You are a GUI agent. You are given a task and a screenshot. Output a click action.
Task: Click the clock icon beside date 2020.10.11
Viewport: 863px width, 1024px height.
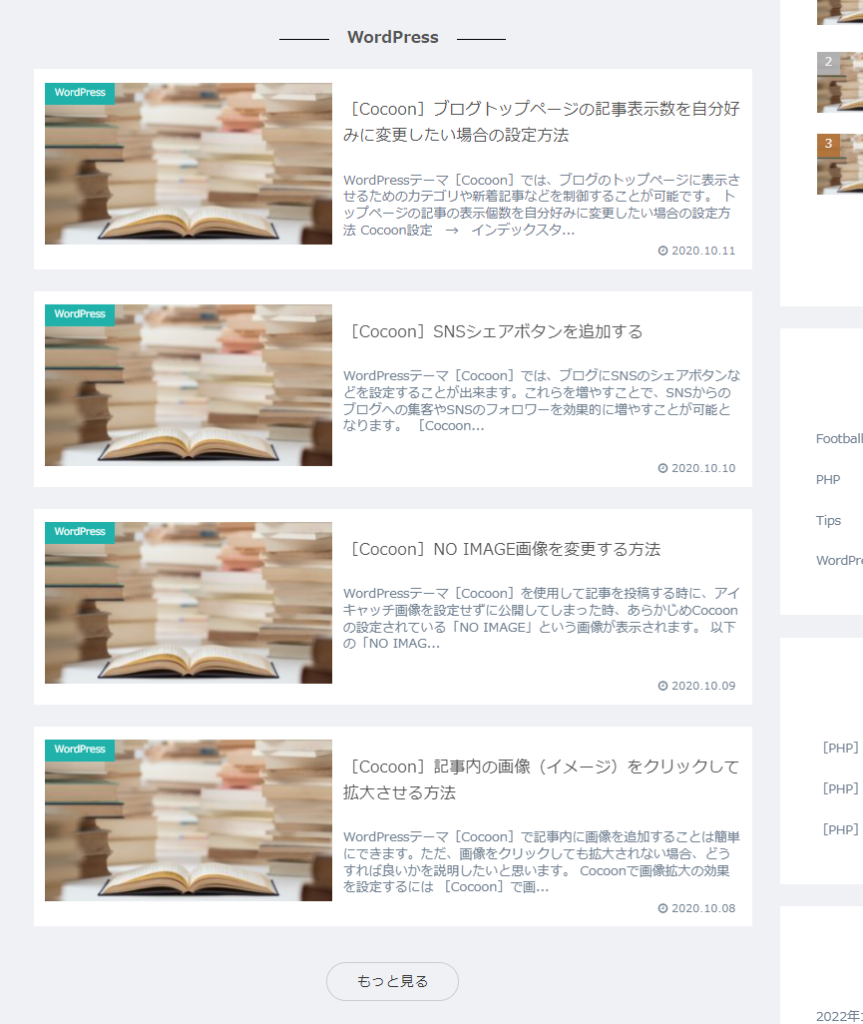[x=662, y=250]
